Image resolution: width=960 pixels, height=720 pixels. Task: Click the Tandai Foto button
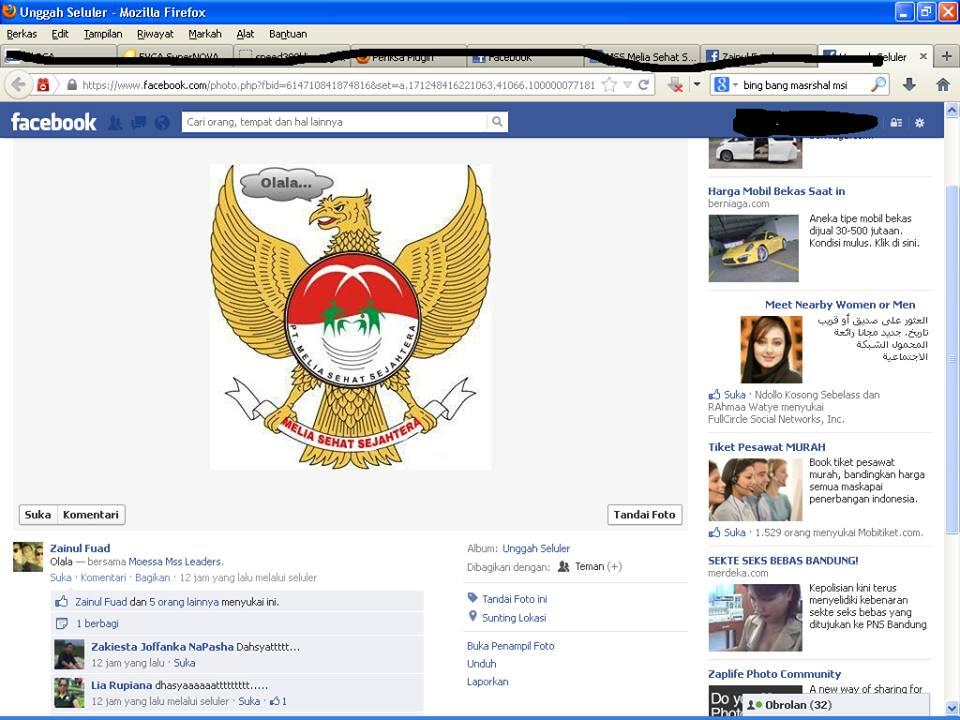644,514
